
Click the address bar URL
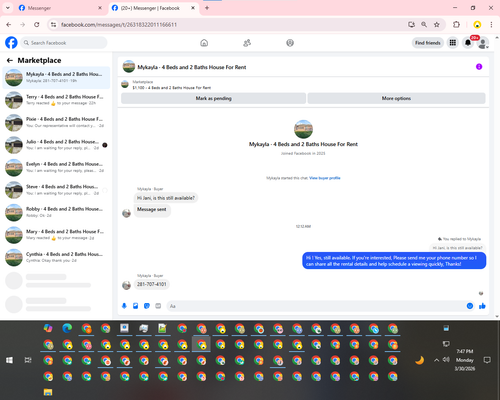tap(119, 25)
